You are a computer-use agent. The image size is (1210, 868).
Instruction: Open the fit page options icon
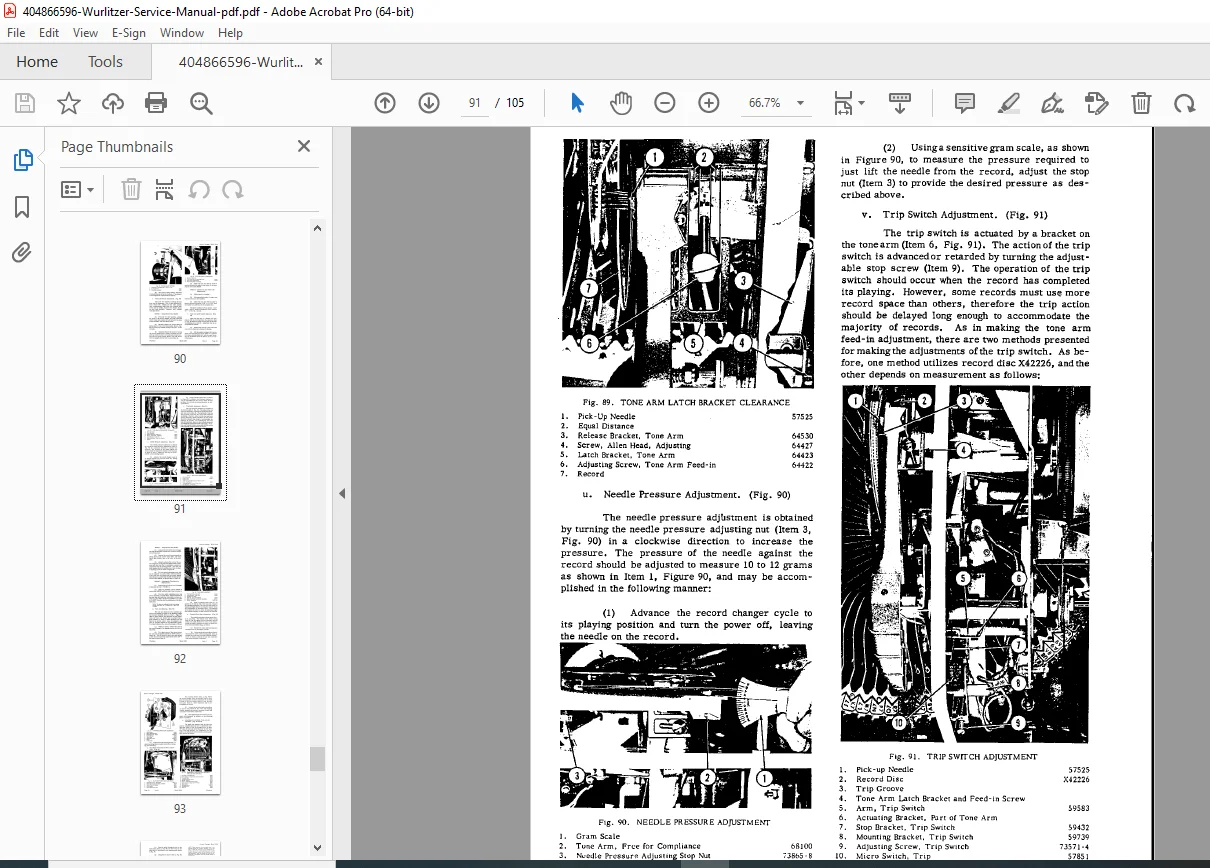pyautogui.click(x=848, y=103)
